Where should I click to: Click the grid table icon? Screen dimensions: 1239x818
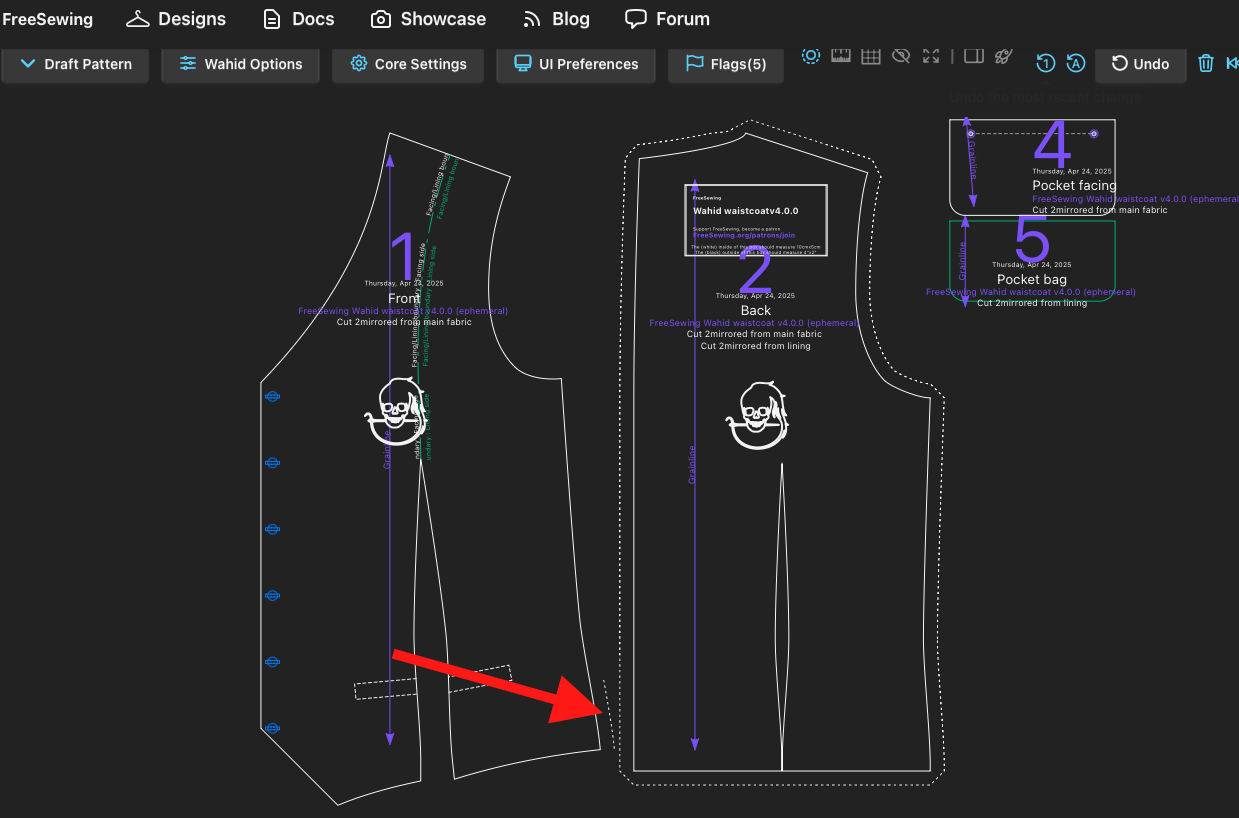[871, 56]
